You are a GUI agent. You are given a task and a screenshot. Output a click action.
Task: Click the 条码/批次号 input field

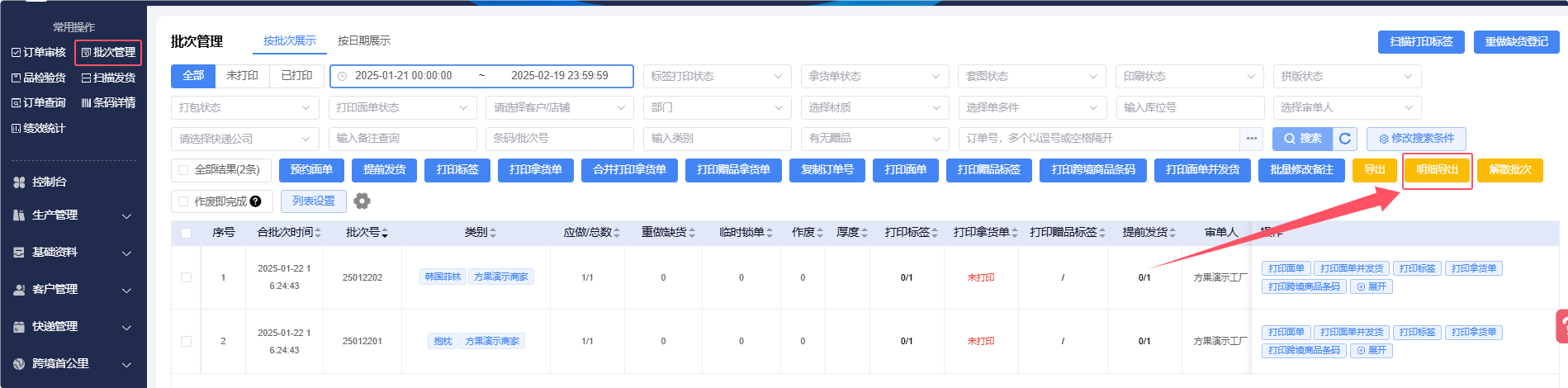point(560,139)
